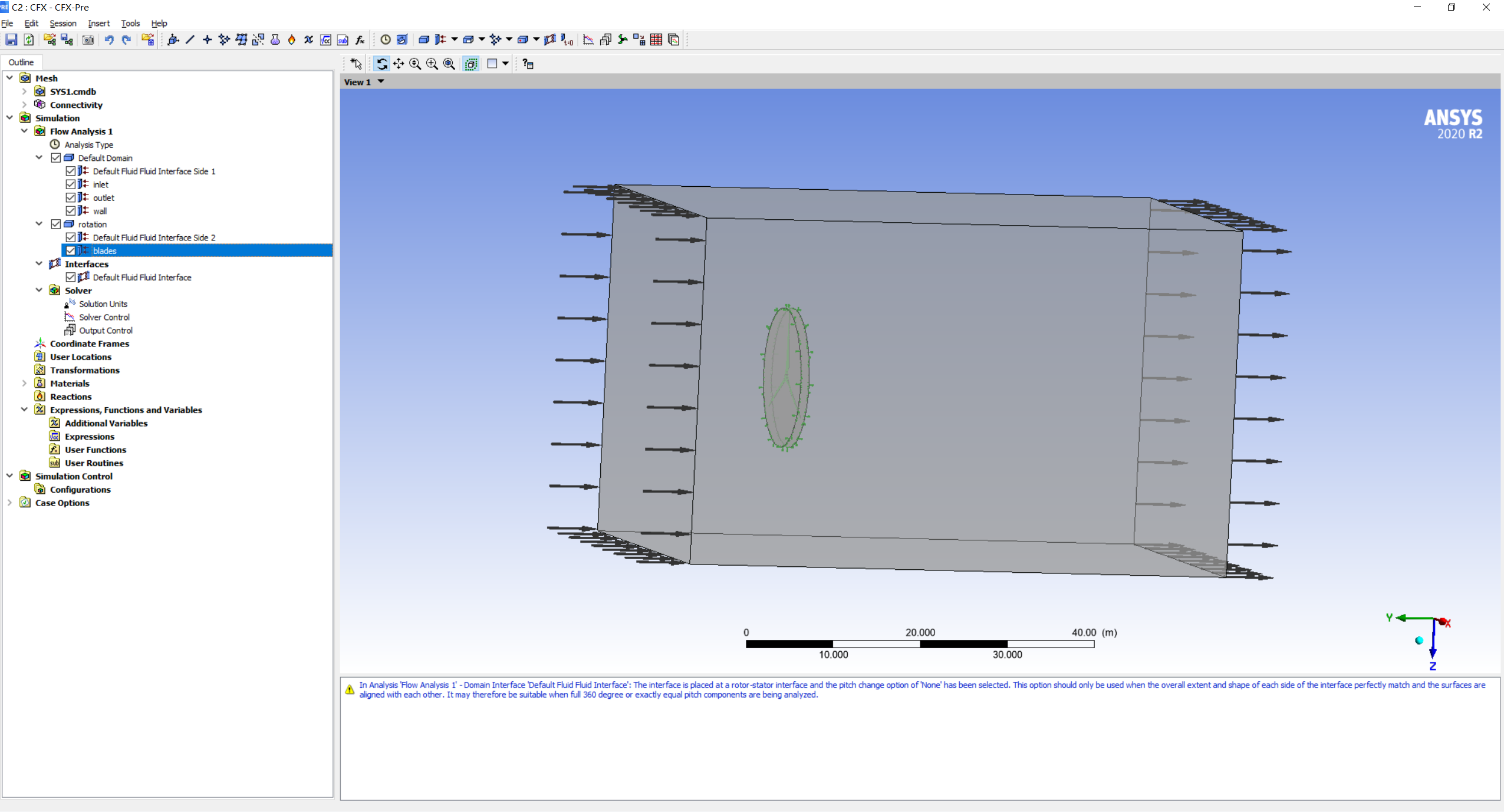Select Solution Units in the tree
1504x812 pixels.
tap(103, 303)
